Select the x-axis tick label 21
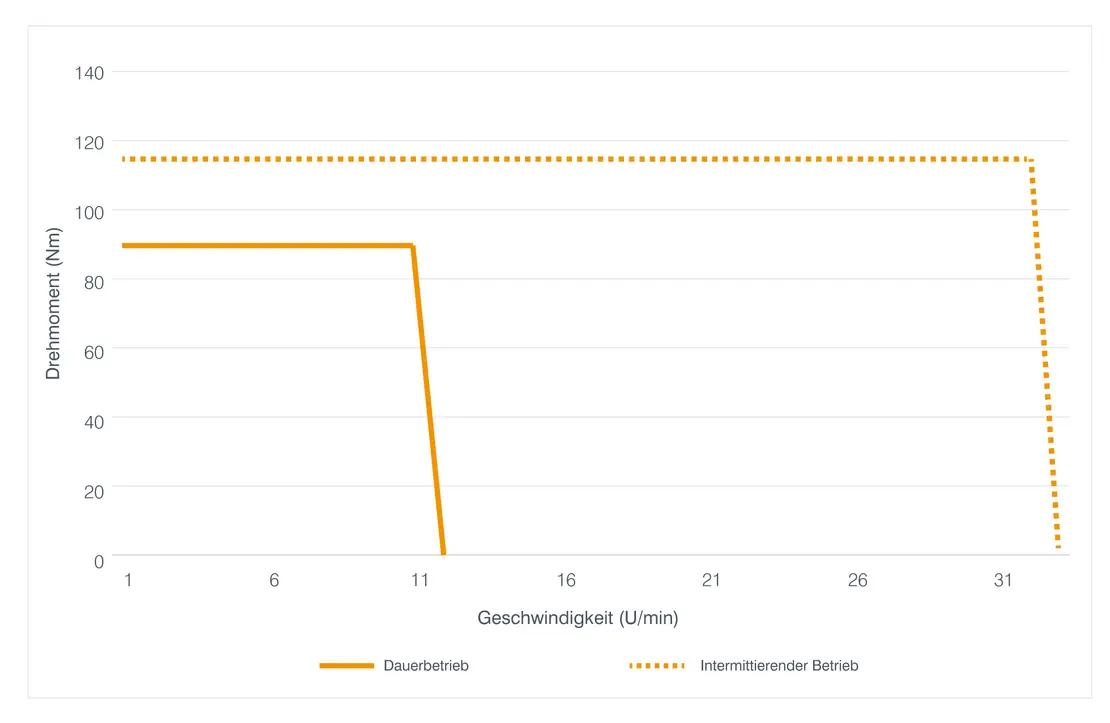The width and height of the screenshot is (1110, 723). pyautogui.click(x=711, y=581)
